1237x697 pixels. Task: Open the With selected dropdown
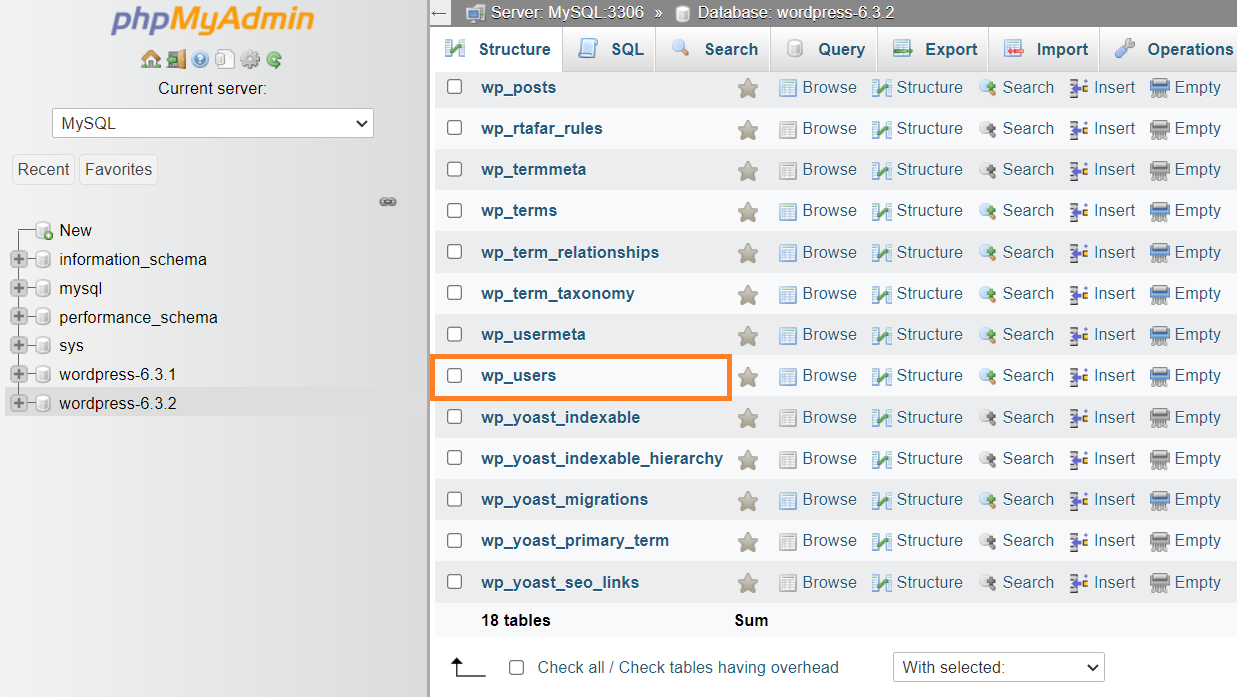(x=997, y=667)
